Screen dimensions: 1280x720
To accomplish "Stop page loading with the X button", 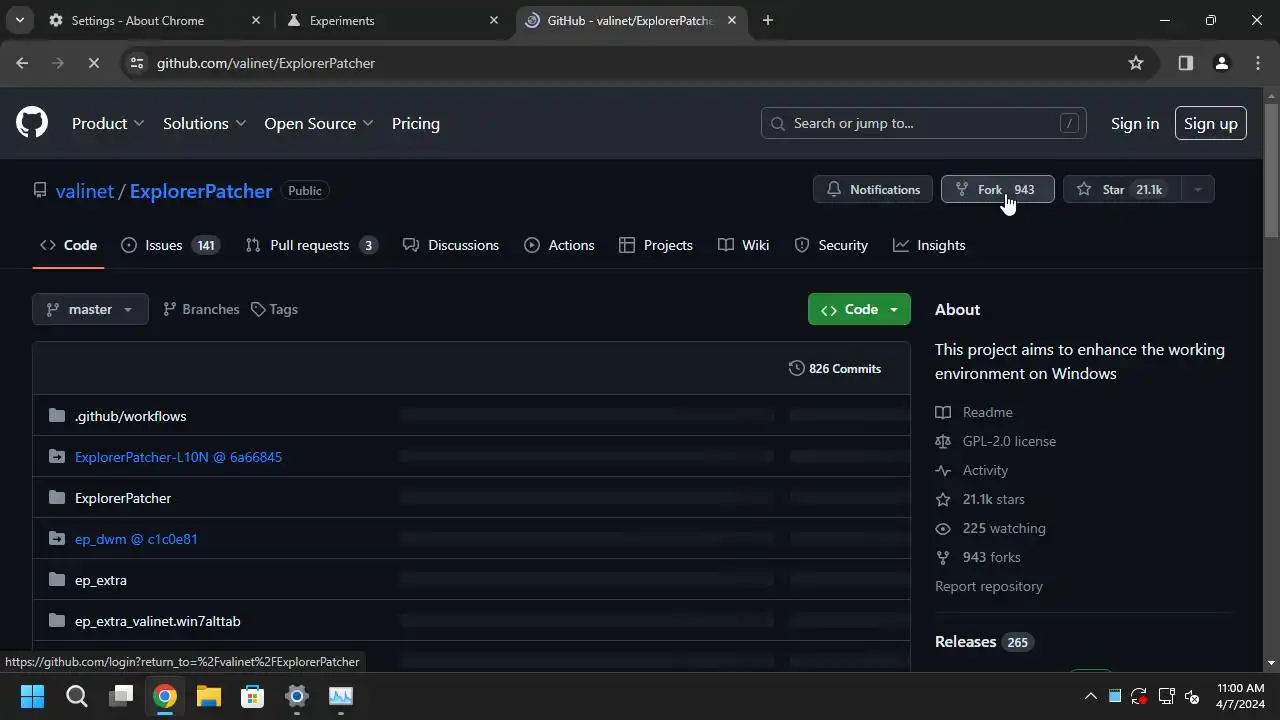I will [x=92, y=63].
